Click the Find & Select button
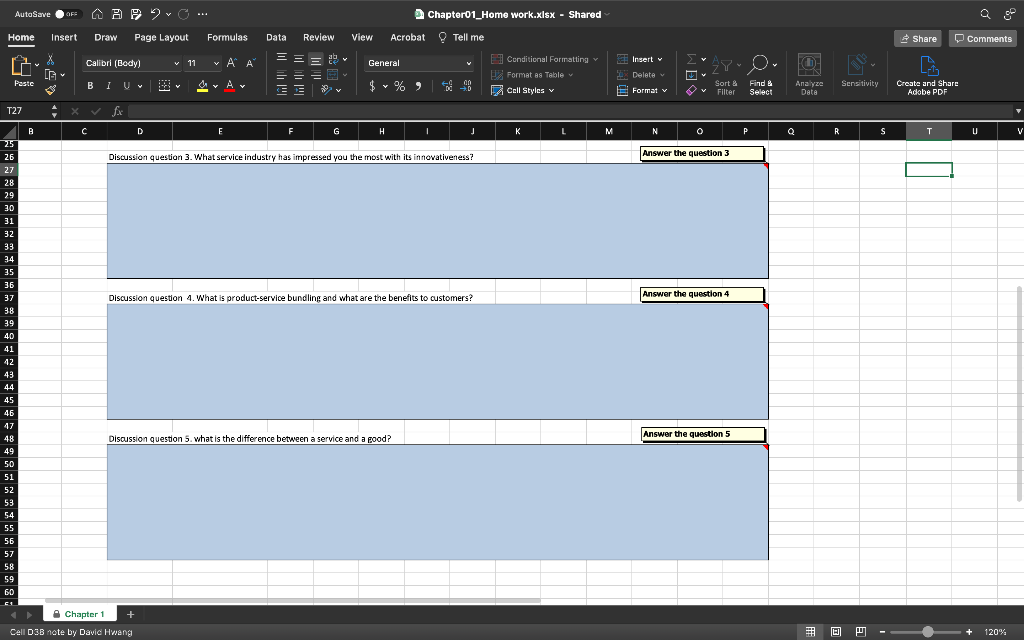Image resolution: width=1024 pixels, height=640 pixels. pyautogui.click(x=761, y=74)
